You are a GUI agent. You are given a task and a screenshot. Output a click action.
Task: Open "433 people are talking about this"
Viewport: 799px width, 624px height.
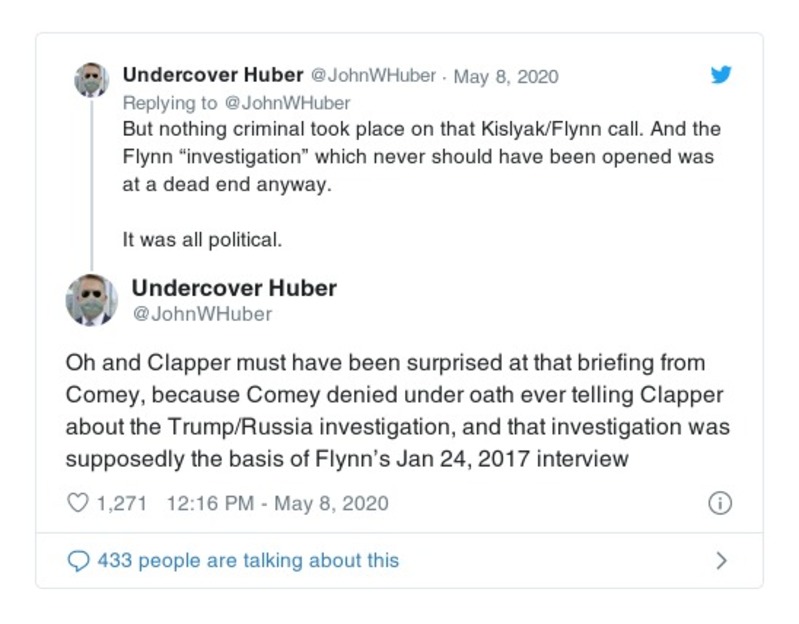(248, 561)
